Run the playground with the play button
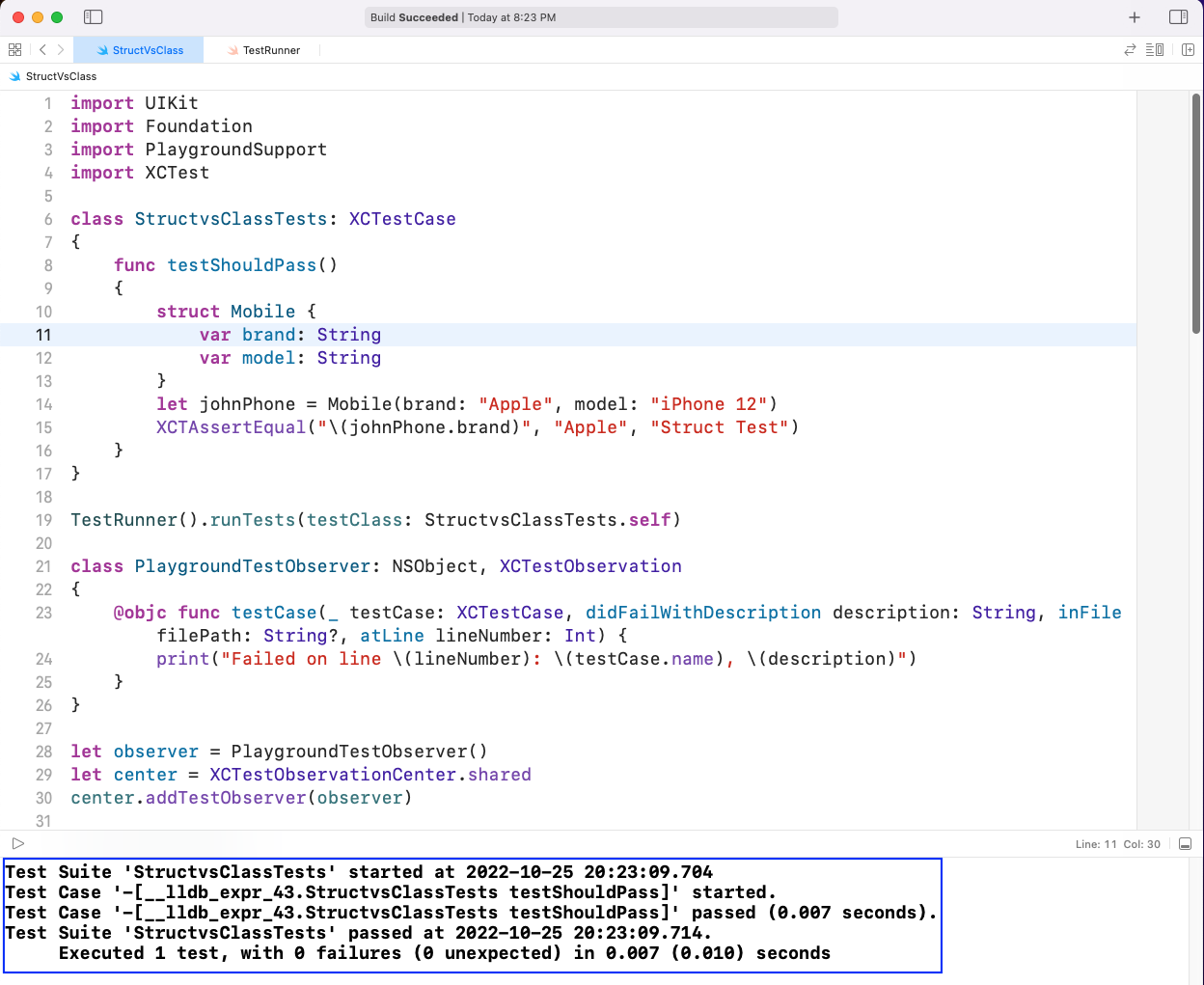The height and width of the screenshot is (985, 1204). [x=17, y=843]
